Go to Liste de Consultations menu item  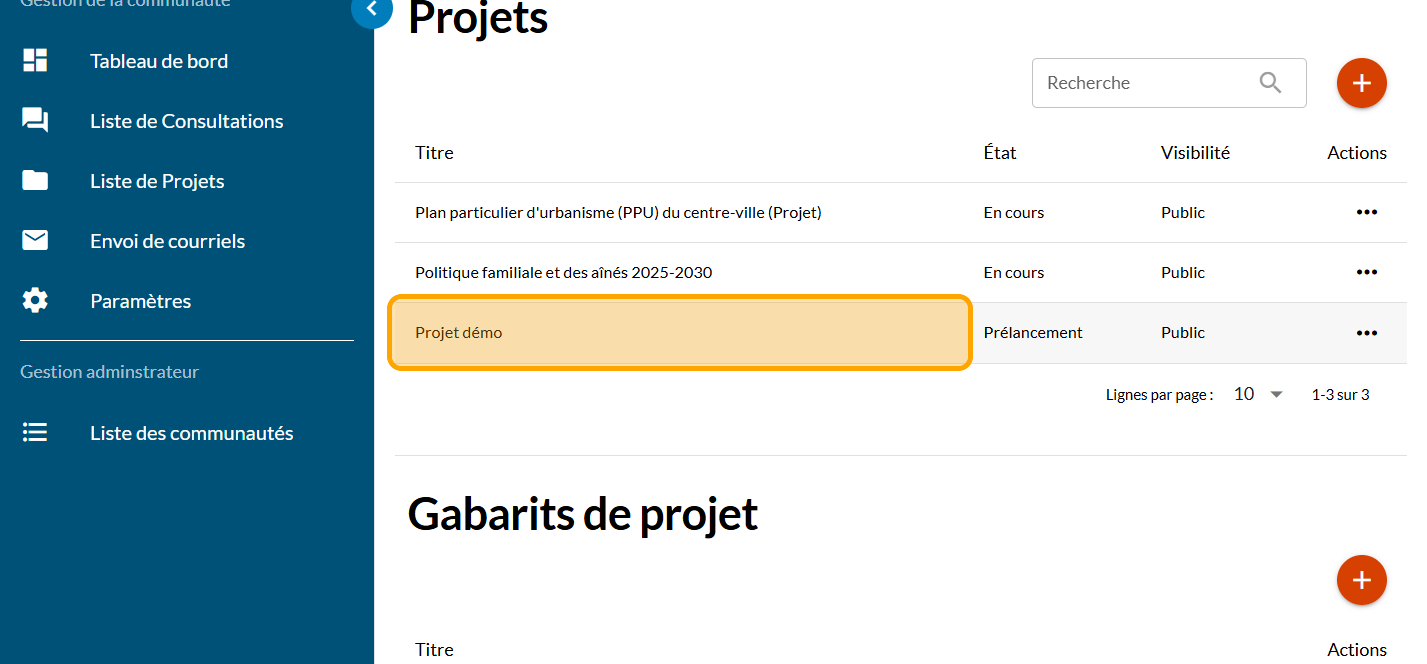point(186,121)
